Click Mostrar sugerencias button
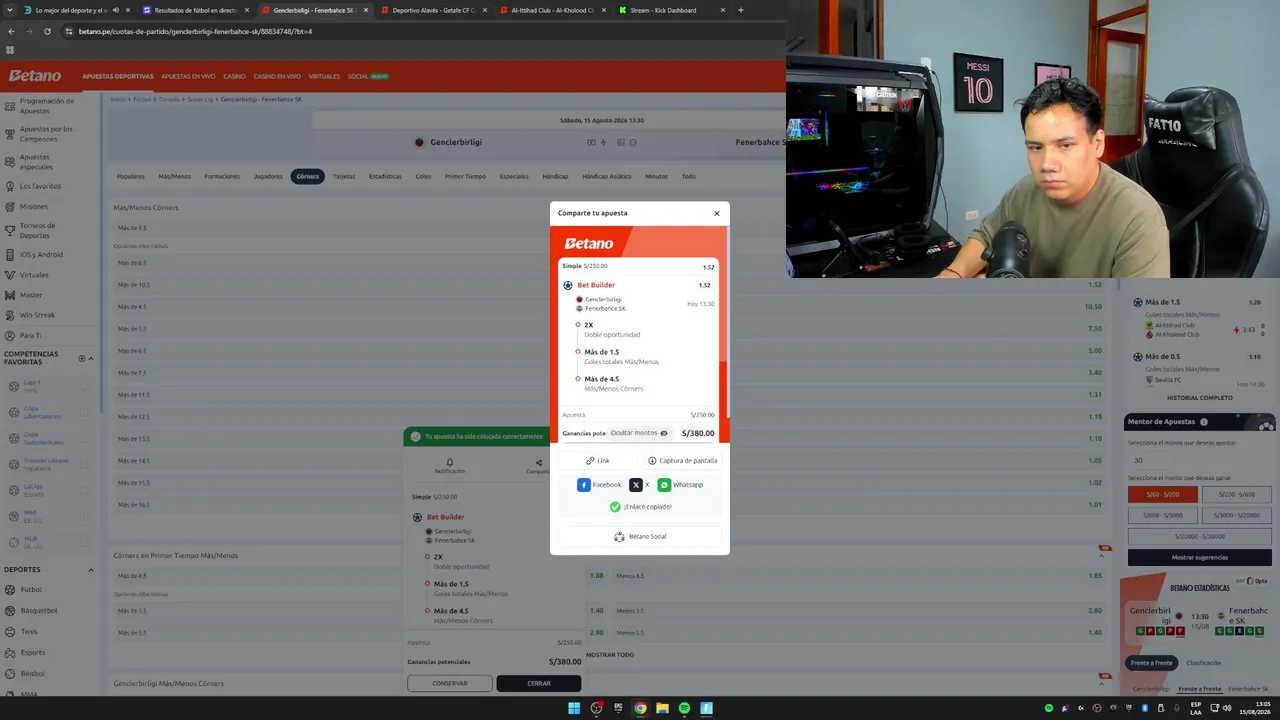This screenshot has height=720, width=1280. 1200,557
